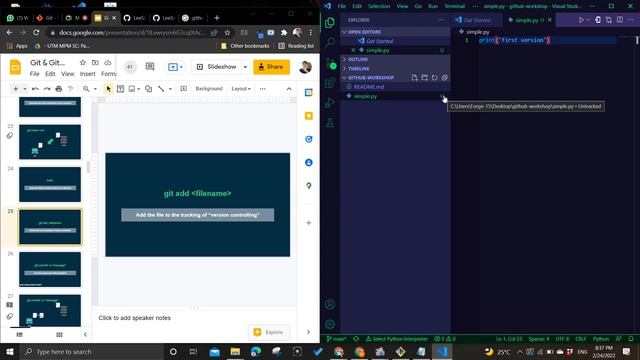Viewport: 640px width, 360px height.
Task: Click Type here to search box
Action: click(92, 351)
